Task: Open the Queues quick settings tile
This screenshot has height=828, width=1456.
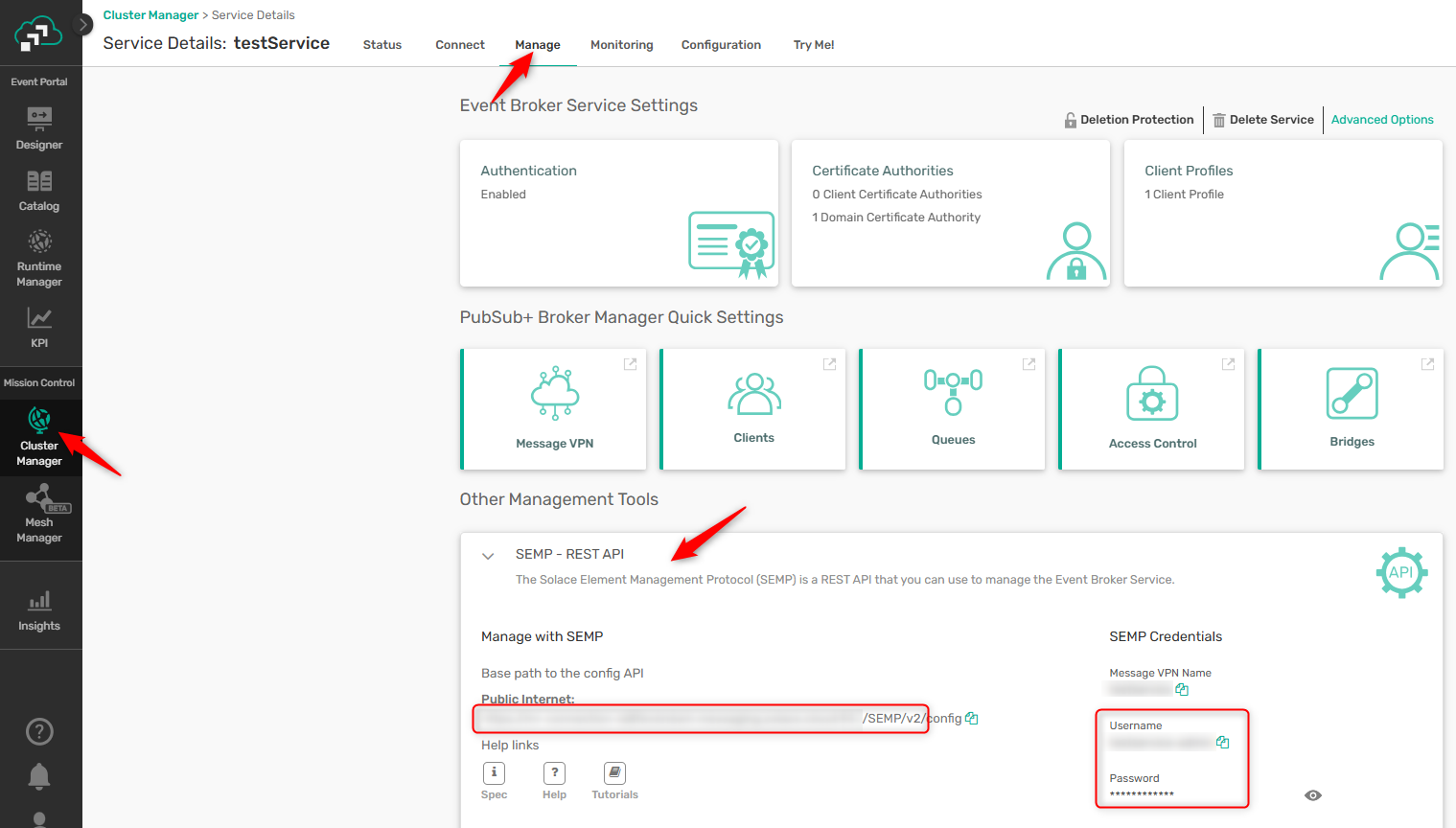Action: coord(953,409)
